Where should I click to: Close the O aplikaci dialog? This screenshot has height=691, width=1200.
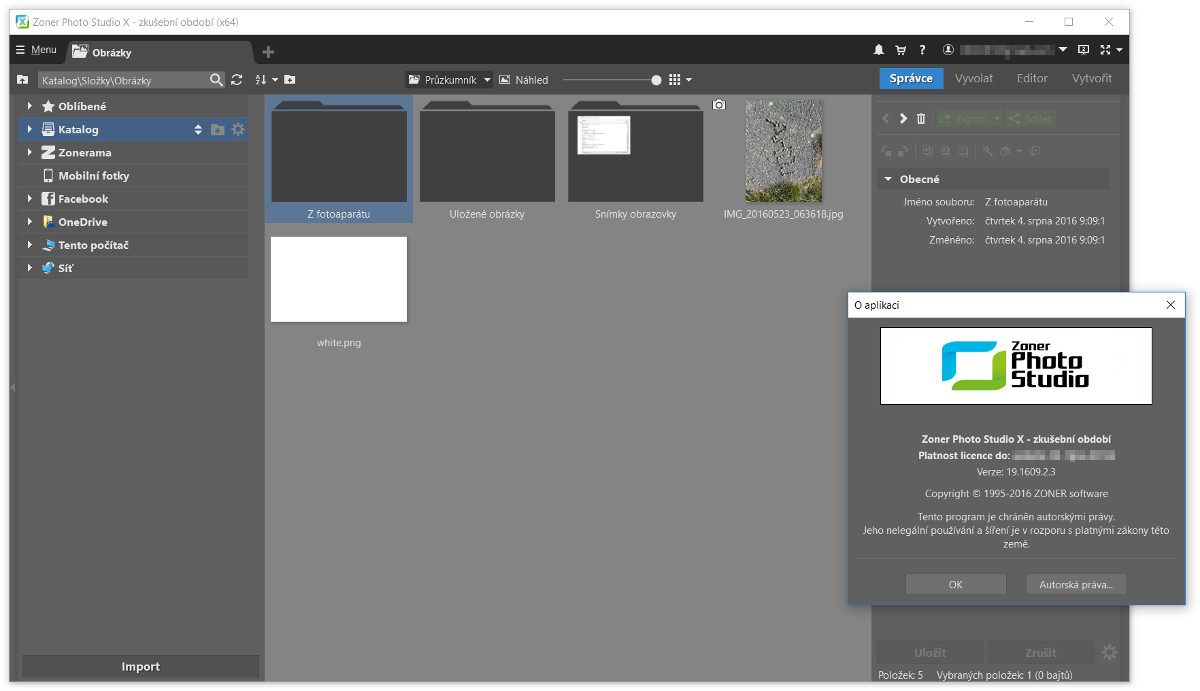click(x=1171, y=305)
